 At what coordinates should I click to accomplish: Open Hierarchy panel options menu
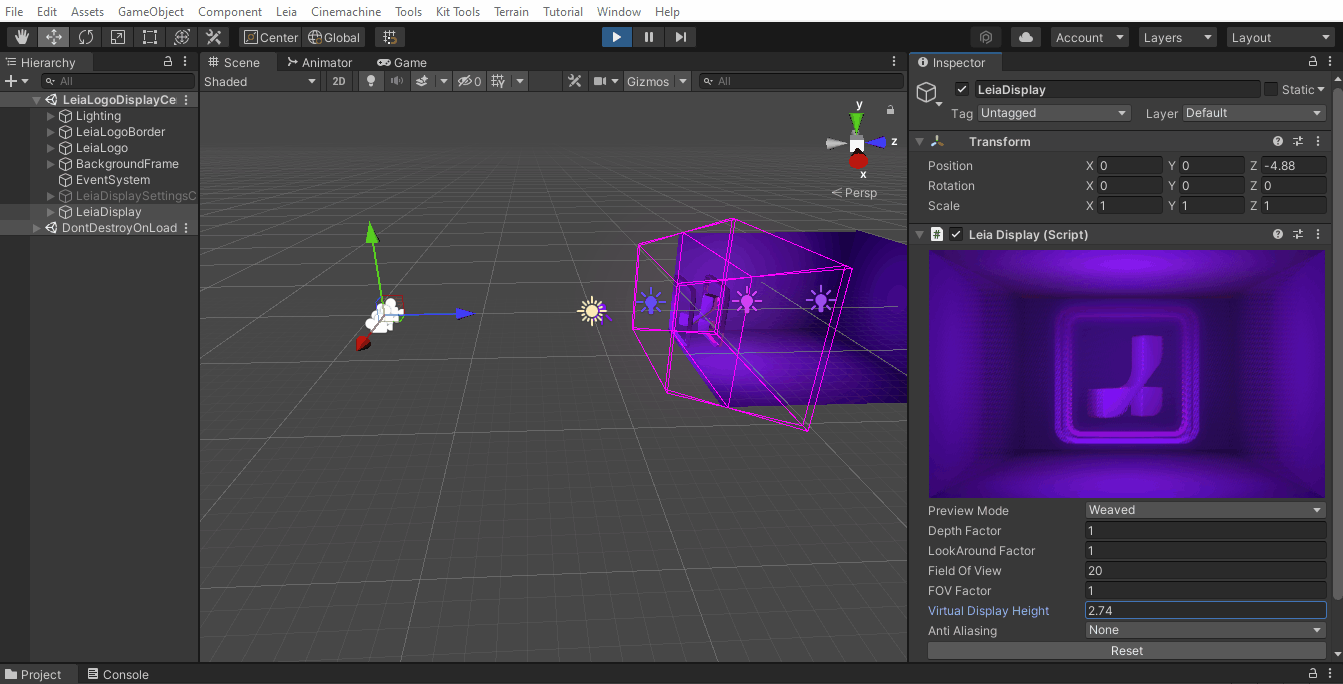185,62
